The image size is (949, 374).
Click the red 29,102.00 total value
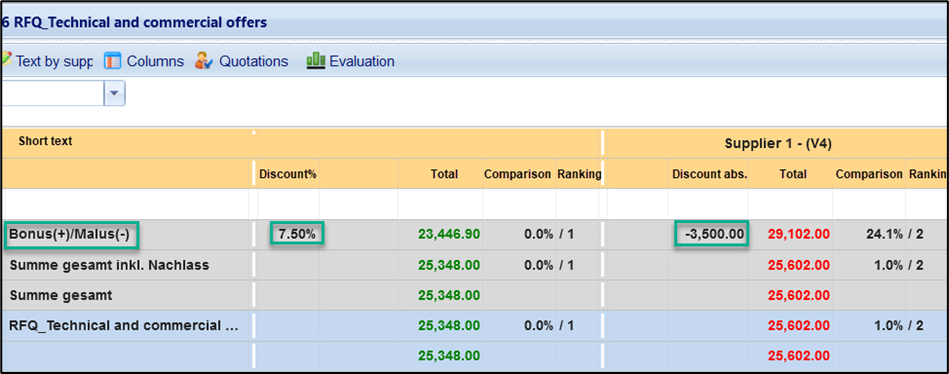coord(798,234)
